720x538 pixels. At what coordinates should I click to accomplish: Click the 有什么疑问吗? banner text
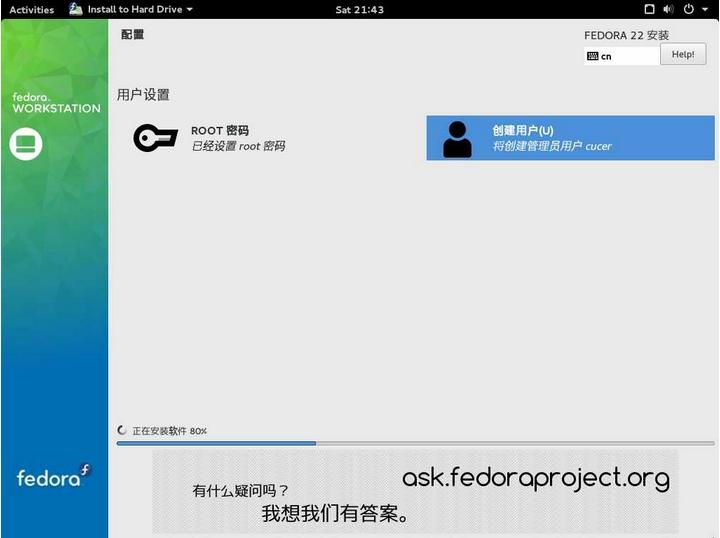click(240, 491)
